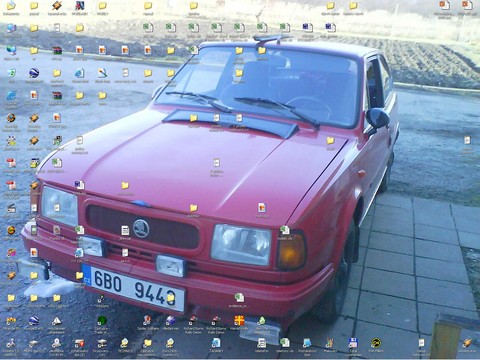The height and width of the screenshot is (360, 480).
Task: Select the My Computer desktop icon
Action: (x=11, y=28)
